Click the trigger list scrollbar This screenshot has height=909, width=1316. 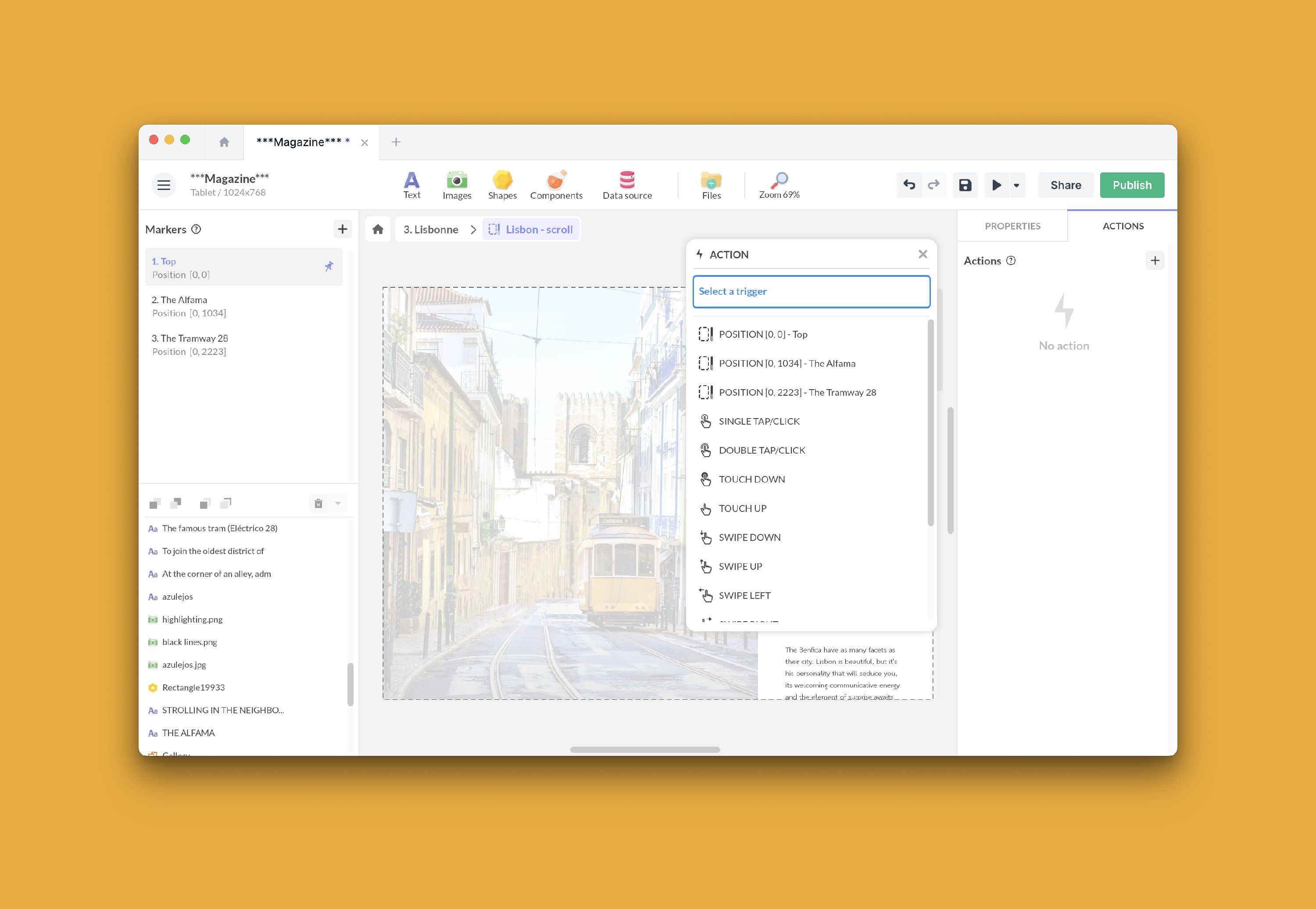coord(930,422)
